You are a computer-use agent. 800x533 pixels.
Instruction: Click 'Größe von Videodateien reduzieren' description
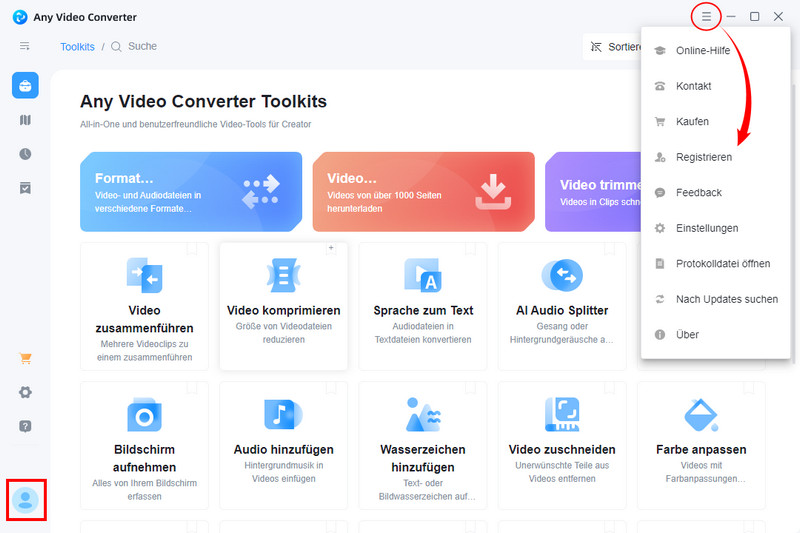pyautogui.click(x=284, y=333)
